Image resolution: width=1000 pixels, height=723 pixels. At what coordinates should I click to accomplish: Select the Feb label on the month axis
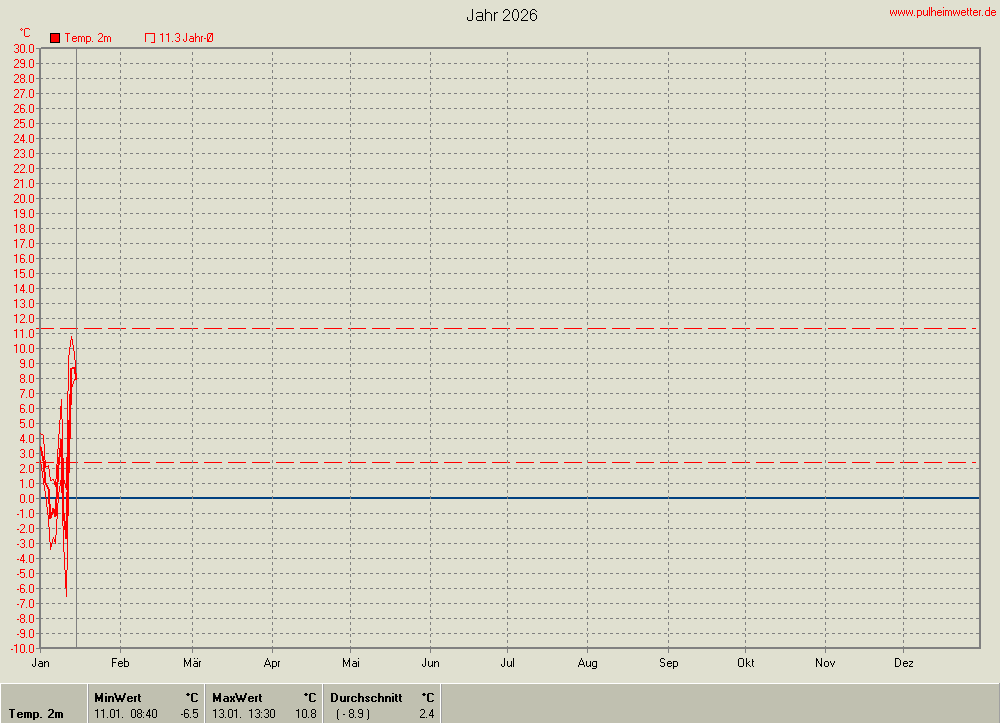coord(120,662)
